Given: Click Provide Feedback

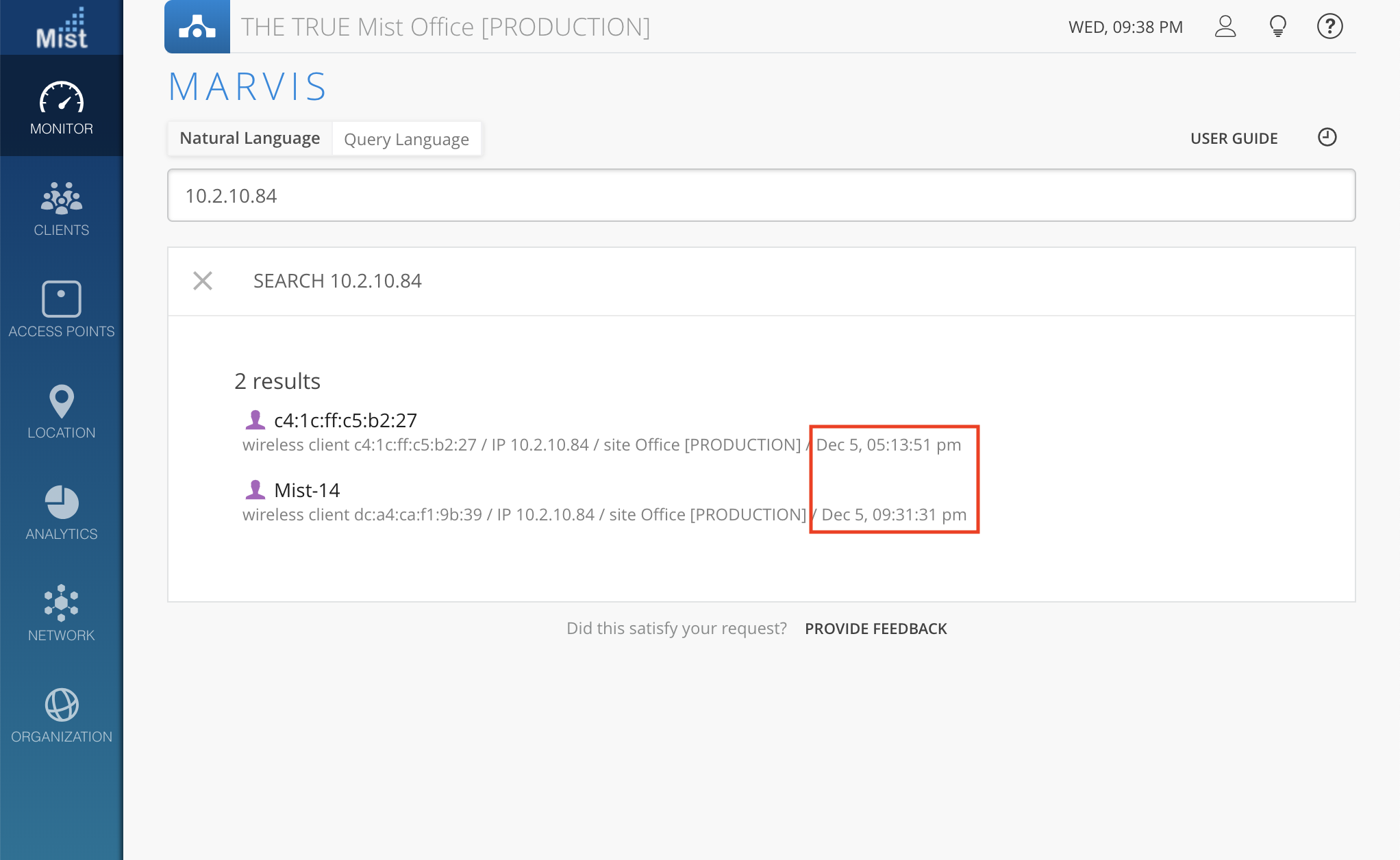Looking at the screenshot, I should click(x=875, y=629).
